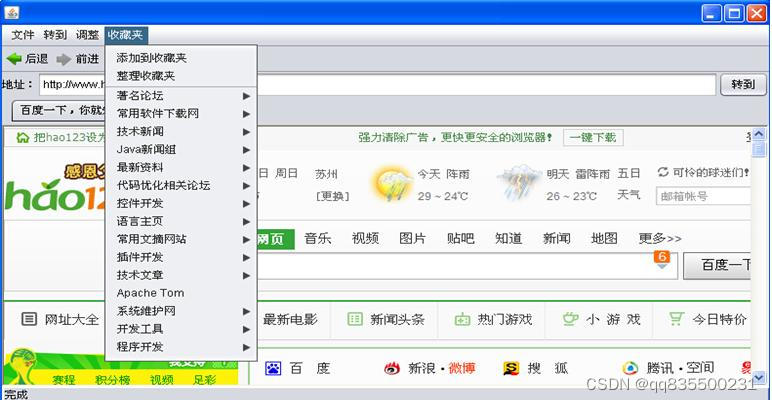The image size is (772, 402).
Task: Expand the Java新闻组 submenu
Action: click(x=181, y=149)
